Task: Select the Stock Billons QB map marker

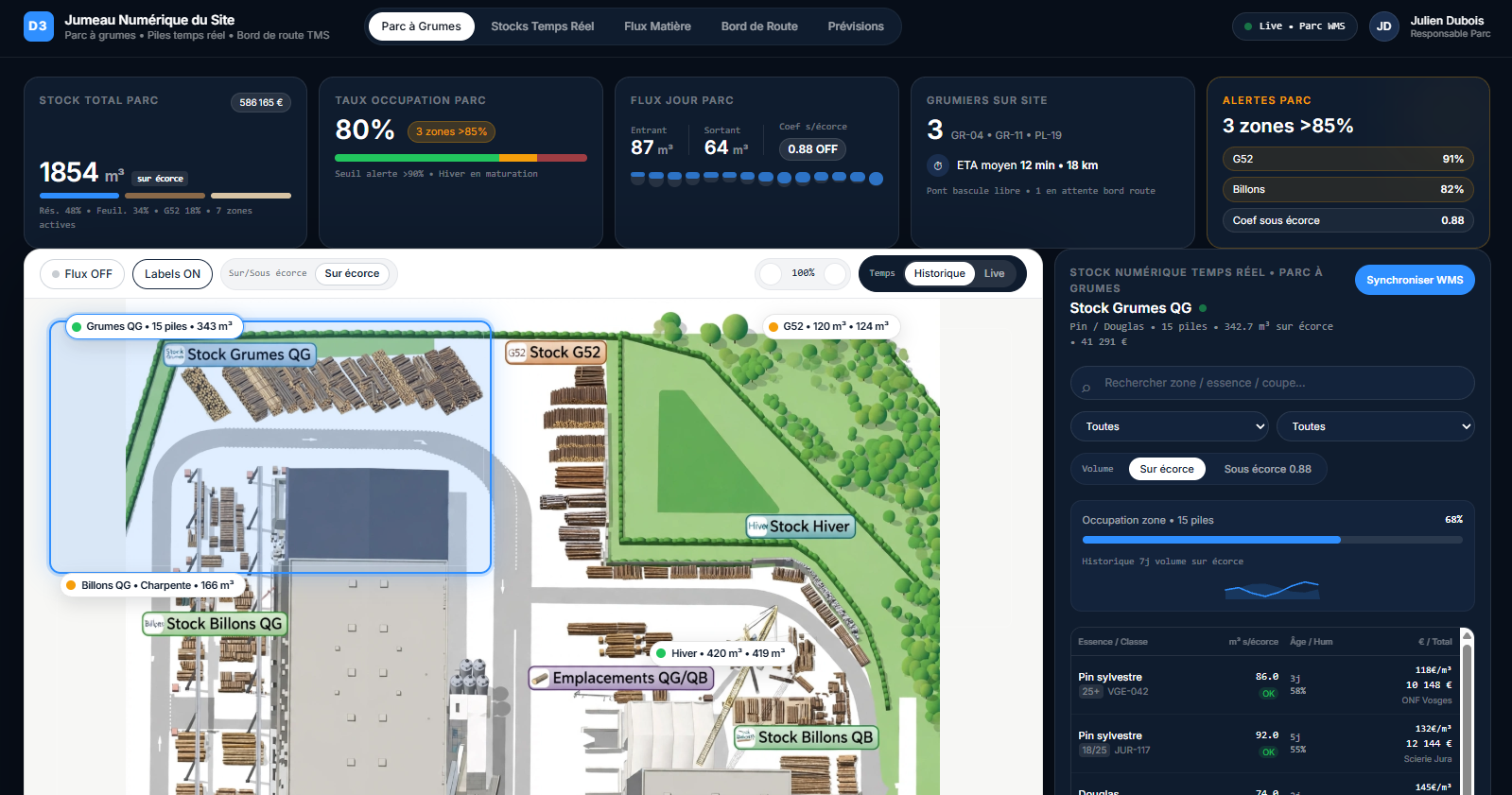Action: click(x=807, y=737)
